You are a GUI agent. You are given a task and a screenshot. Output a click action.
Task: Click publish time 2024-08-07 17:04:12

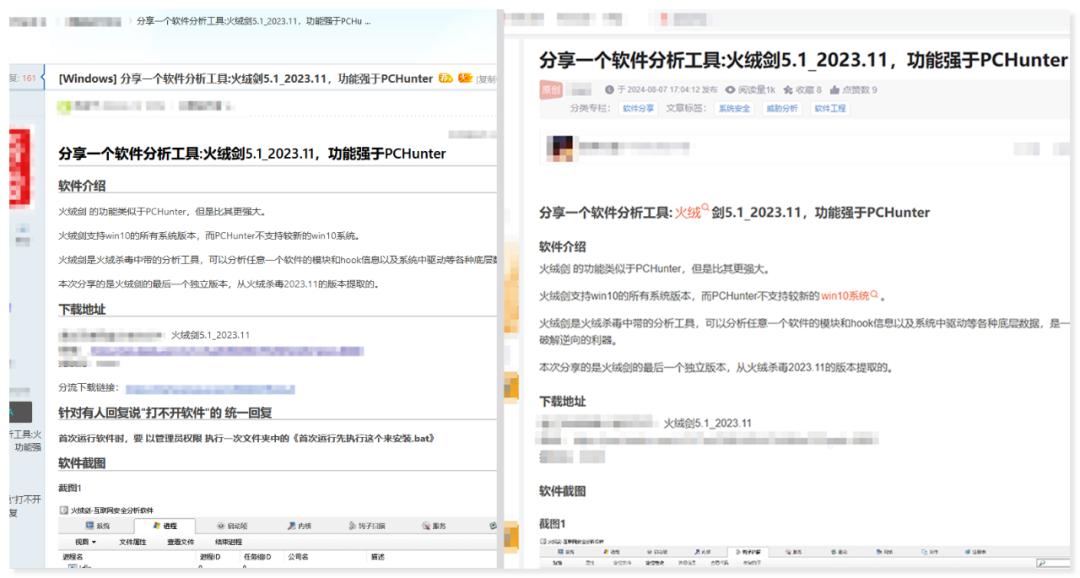(663, 90)
